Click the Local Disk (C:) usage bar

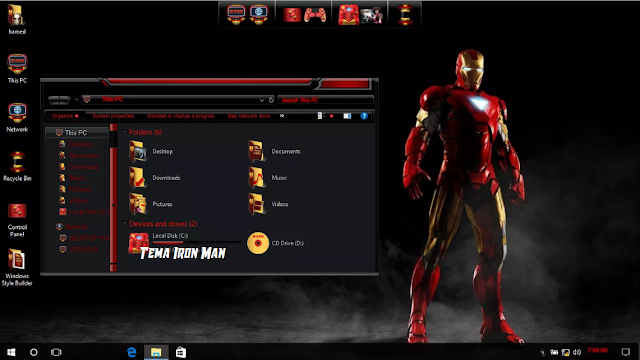196,242
